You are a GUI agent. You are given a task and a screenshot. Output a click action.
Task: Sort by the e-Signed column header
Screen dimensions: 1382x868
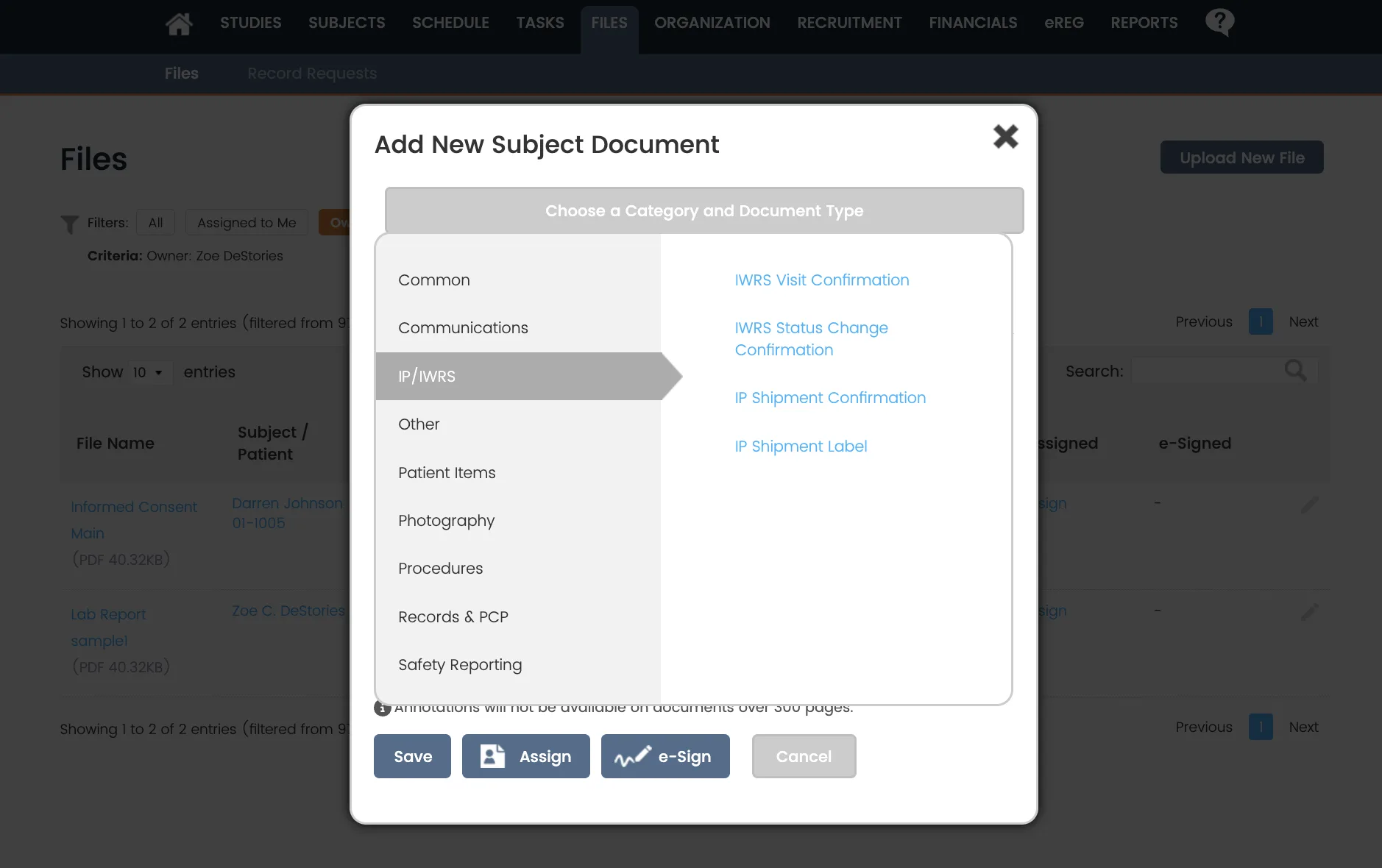pos(1194,444)
